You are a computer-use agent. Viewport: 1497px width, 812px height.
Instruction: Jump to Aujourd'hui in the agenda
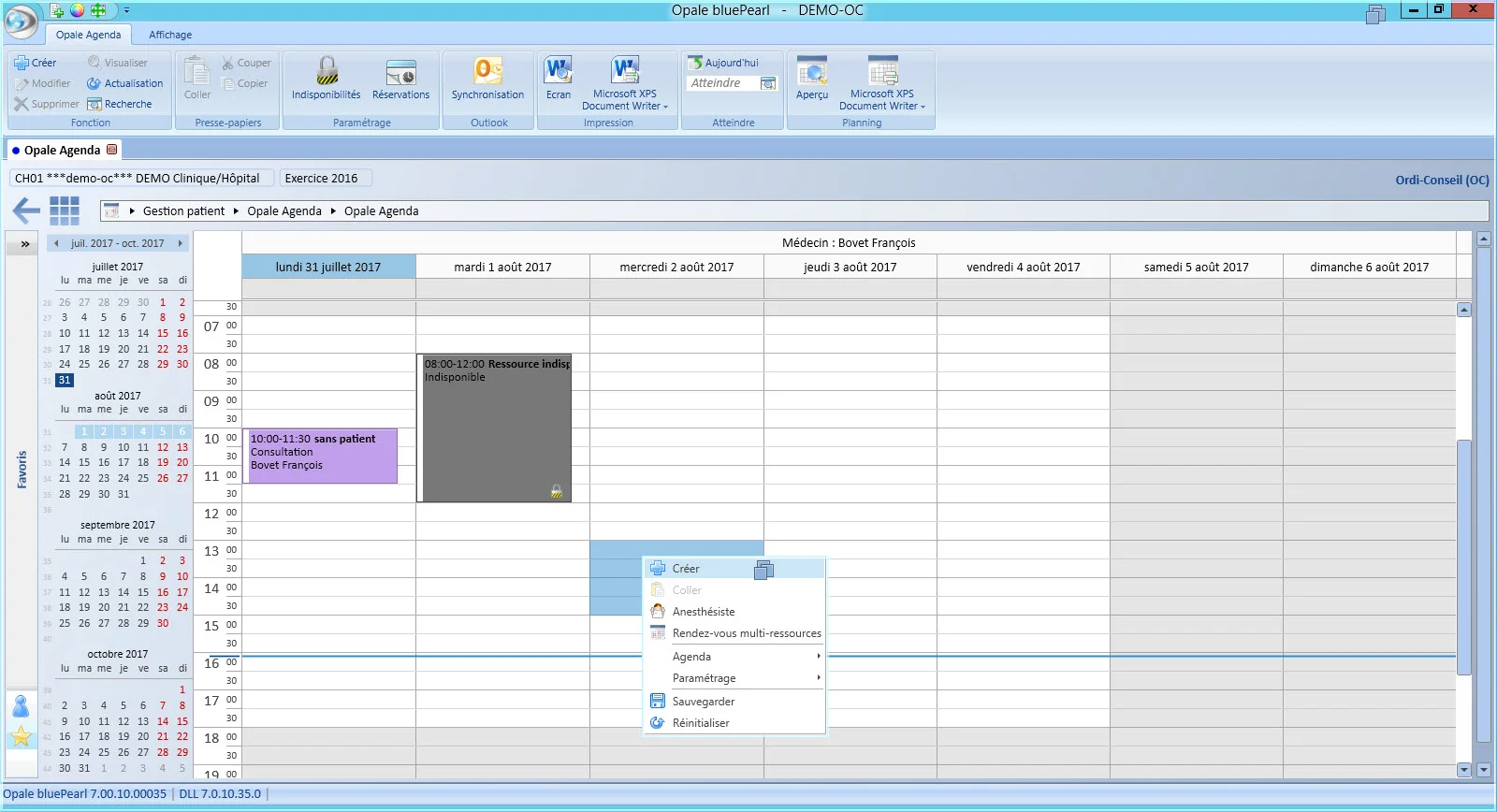pos(723,63)
